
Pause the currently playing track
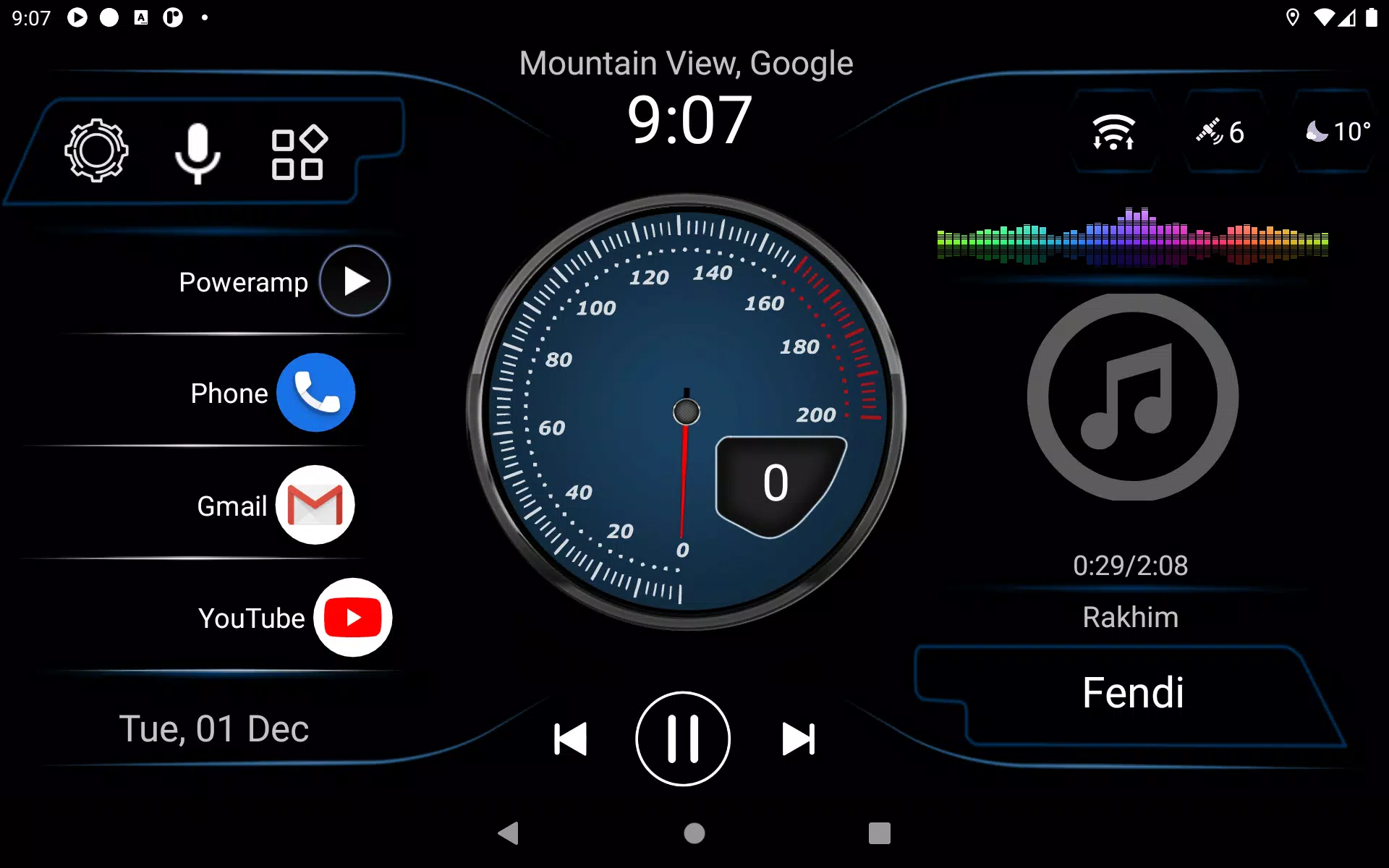coord(683,738)
